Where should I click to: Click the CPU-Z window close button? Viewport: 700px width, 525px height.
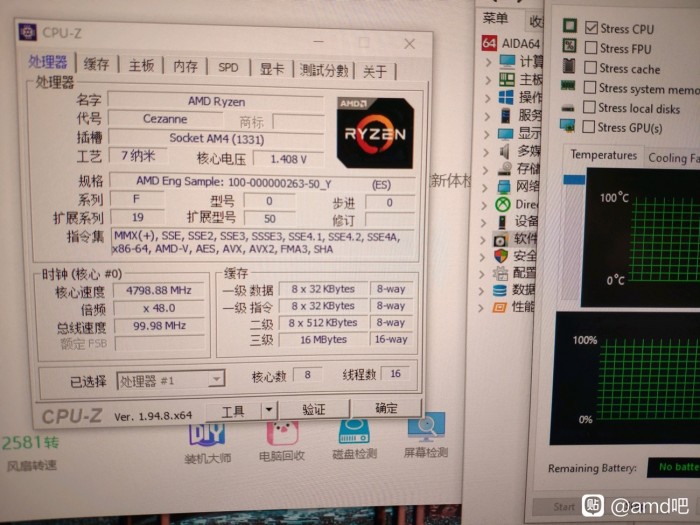[409, 44]
